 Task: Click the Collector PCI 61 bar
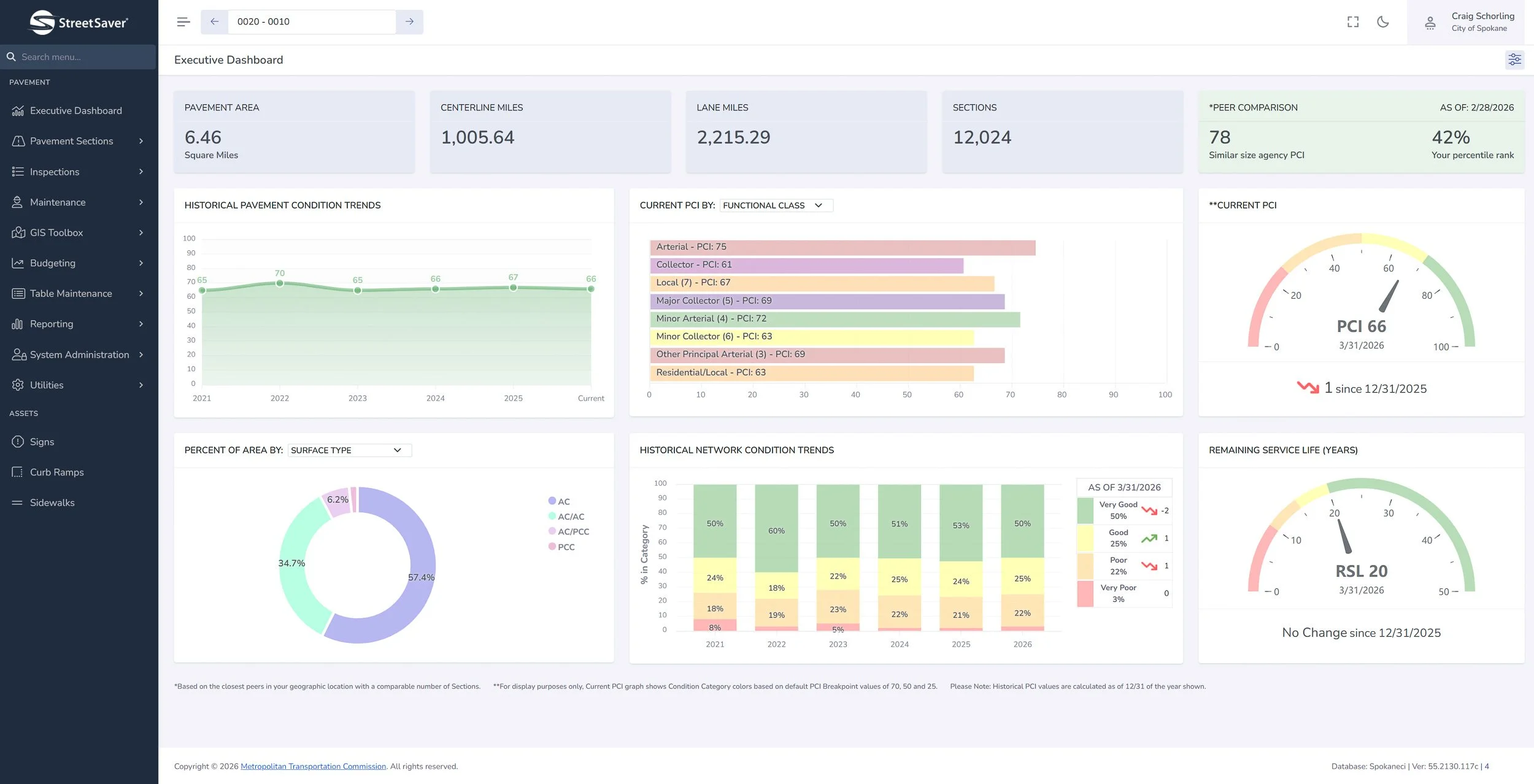(x=806, y=265)
